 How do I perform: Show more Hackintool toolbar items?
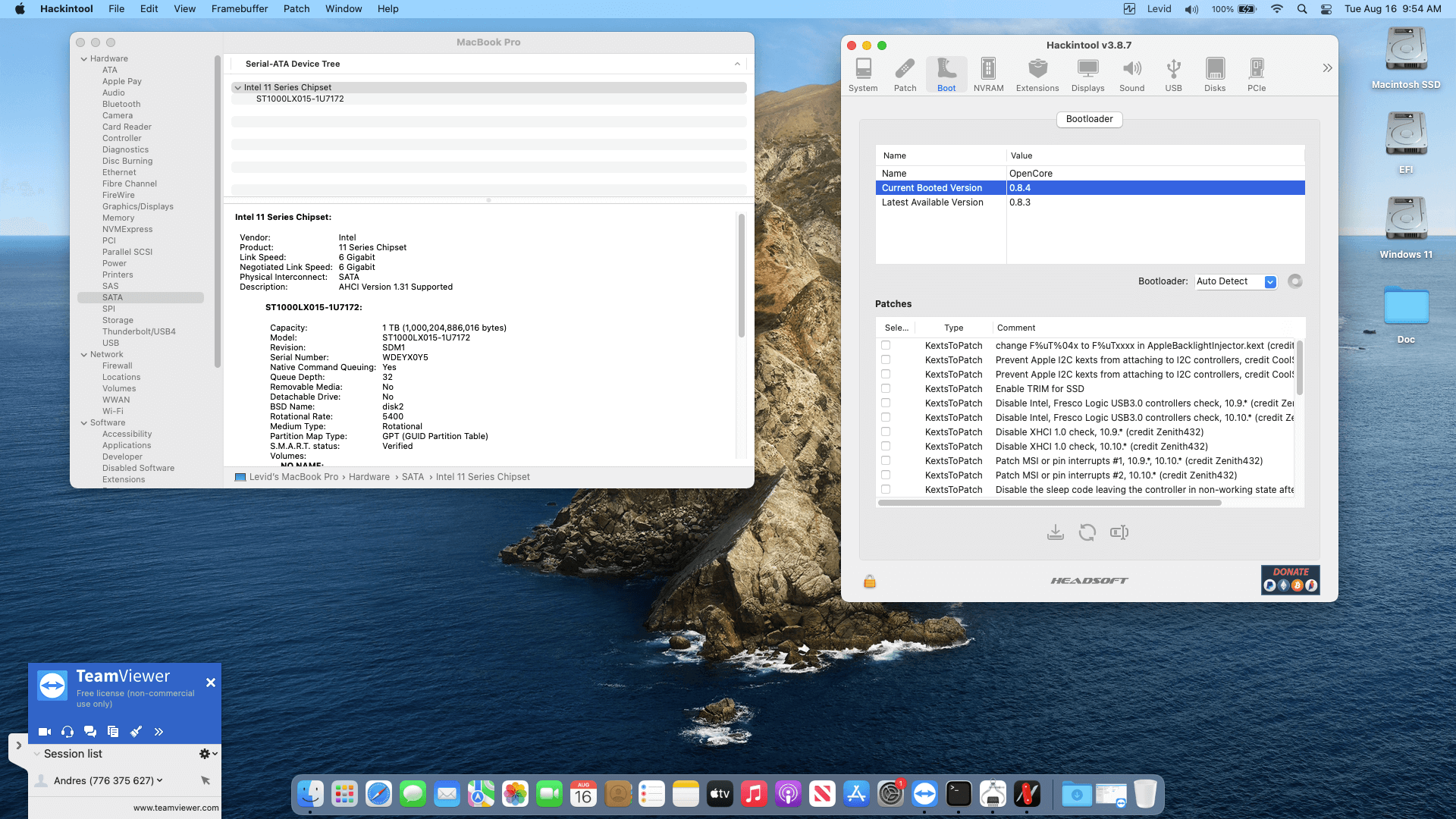click(1327, 68)
